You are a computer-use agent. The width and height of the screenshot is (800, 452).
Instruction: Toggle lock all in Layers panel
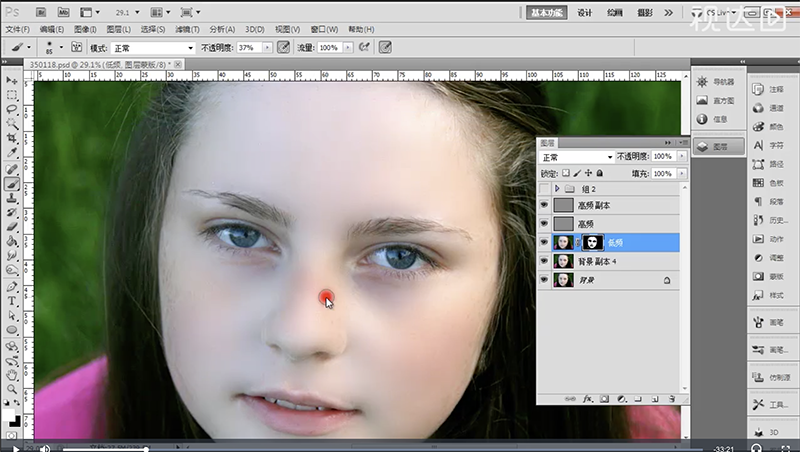(600, 173)
